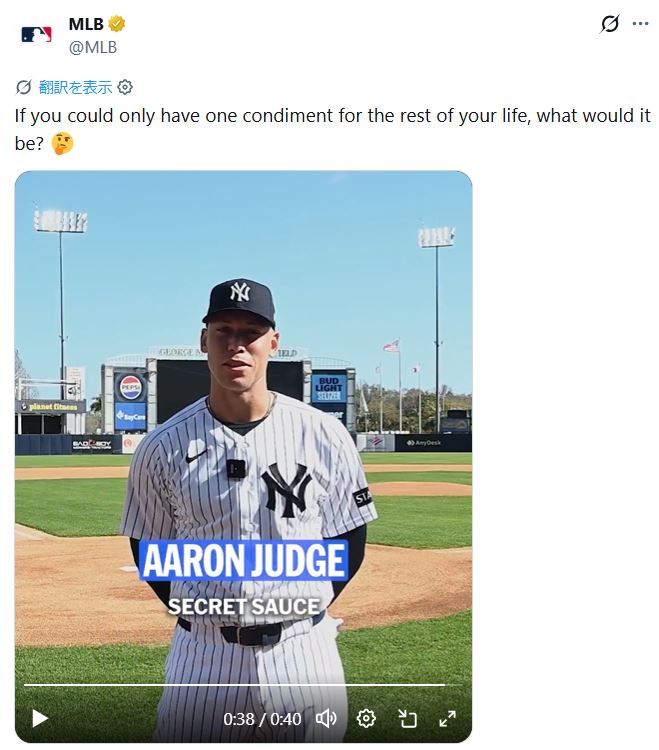Click the AARON JUDGE caption overlay
The height and width of the screenshot is (750, 659).
tap(243, 560)
